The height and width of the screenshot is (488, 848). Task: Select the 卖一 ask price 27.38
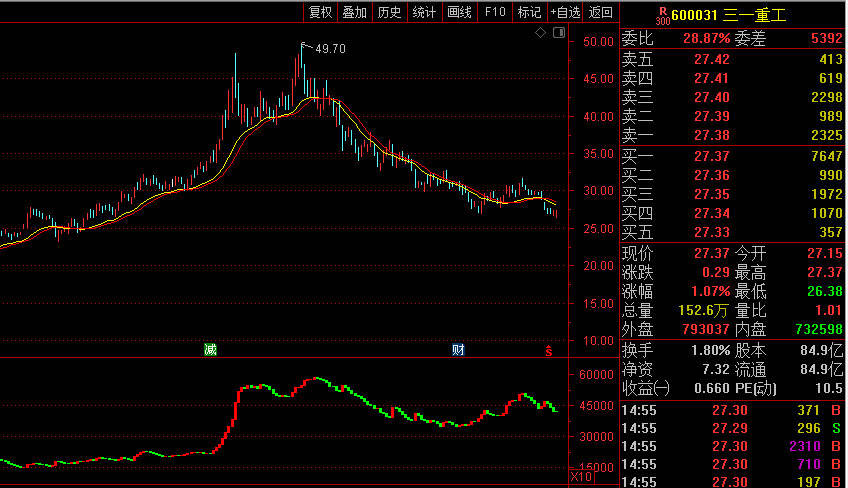[711, 135]
